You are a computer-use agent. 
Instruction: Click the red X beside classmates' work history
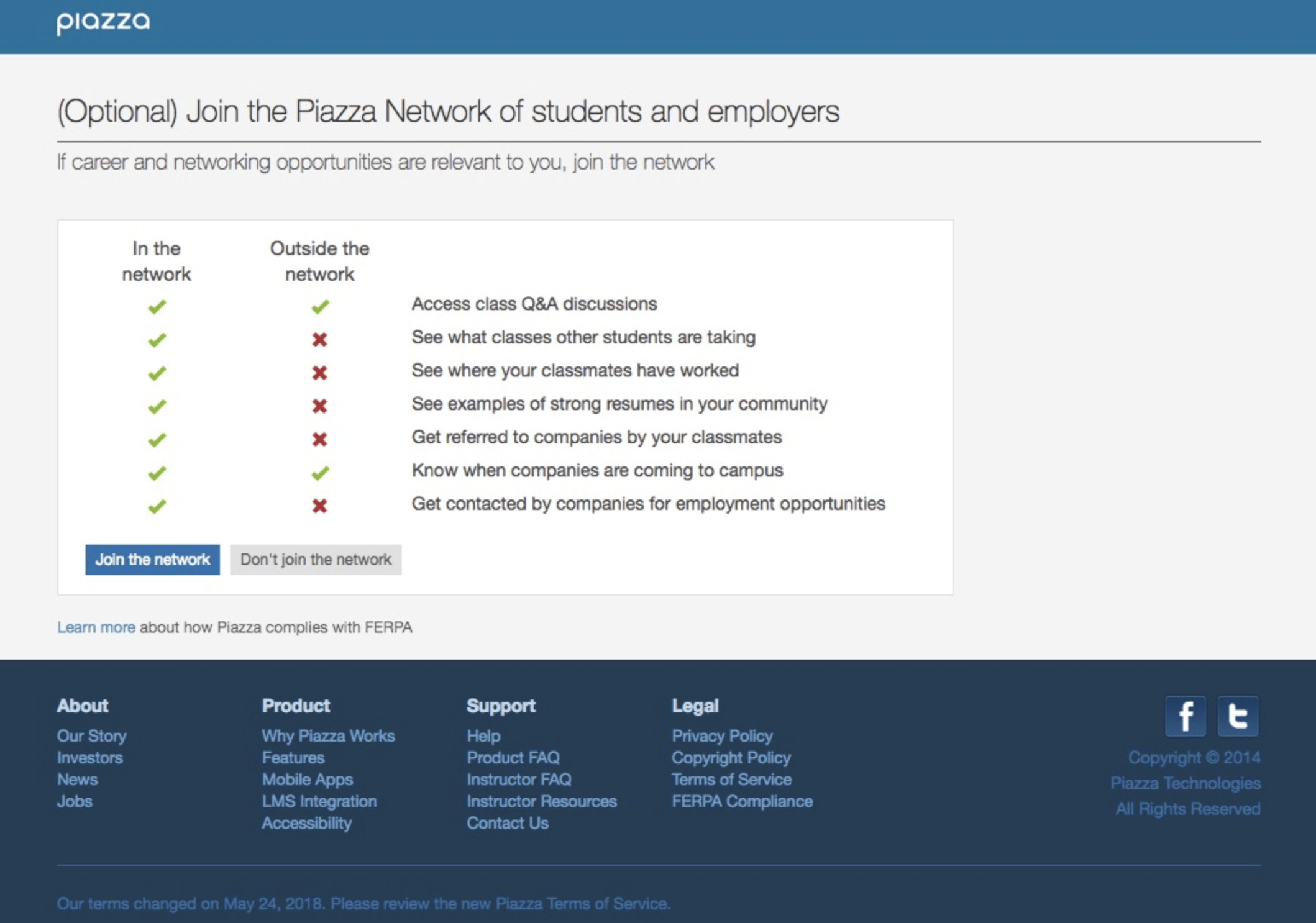[x=320, y=371]
